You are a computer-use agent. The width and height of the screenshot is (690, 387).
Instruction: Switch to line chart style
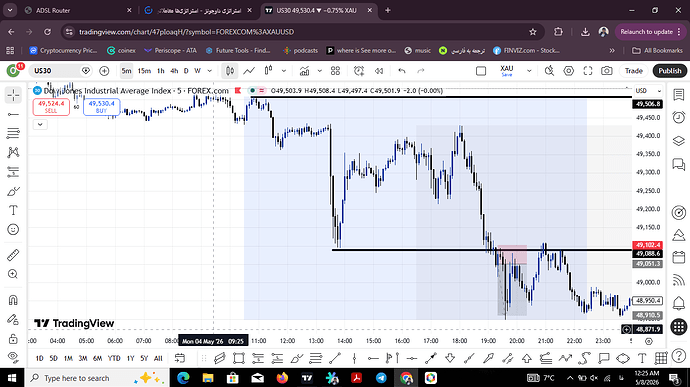[249, 71]
